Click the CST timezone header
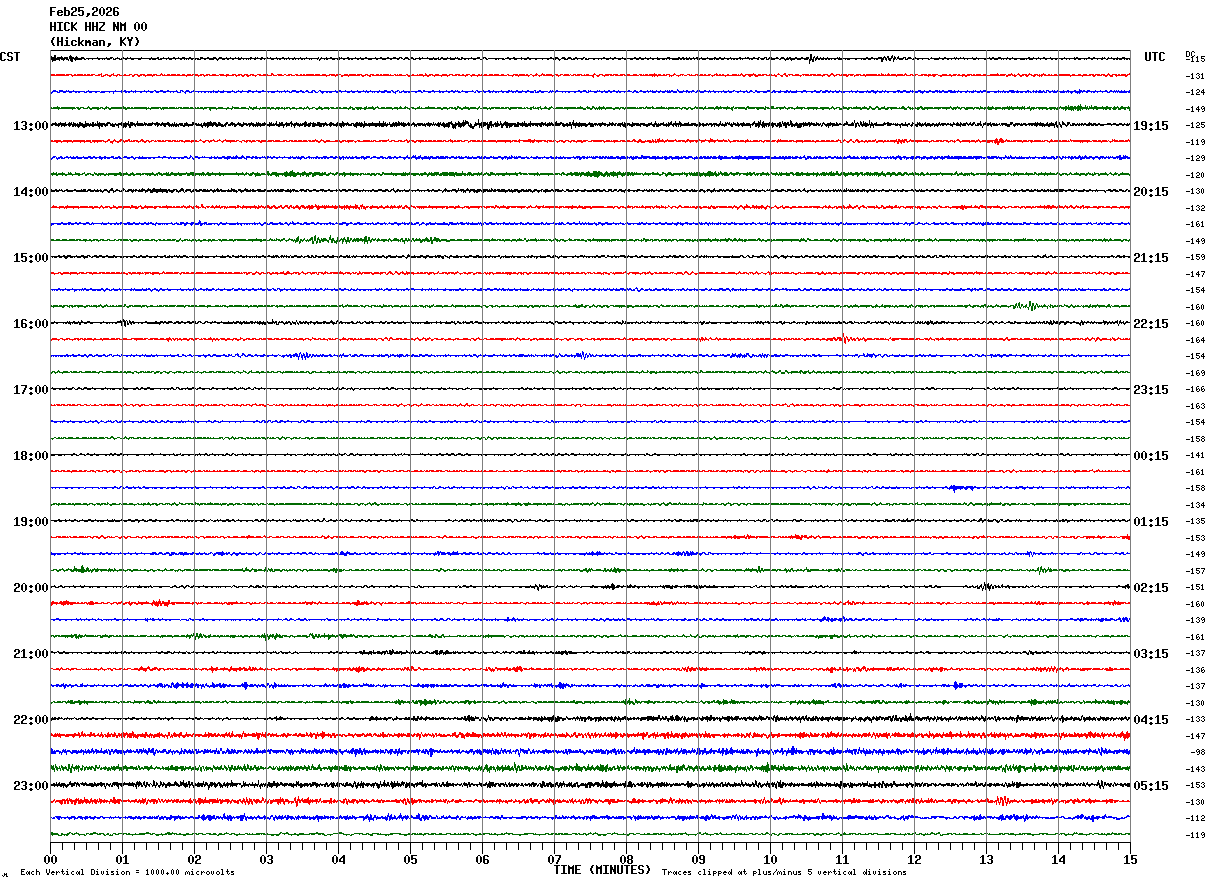 click(10, 57)
